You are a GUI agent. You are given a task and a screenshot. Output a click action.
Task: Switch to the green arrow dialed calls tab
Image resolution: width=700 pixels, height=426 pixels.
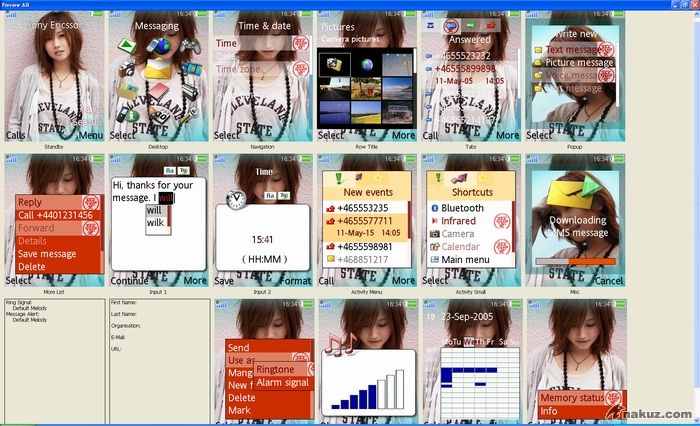[471, 25]
